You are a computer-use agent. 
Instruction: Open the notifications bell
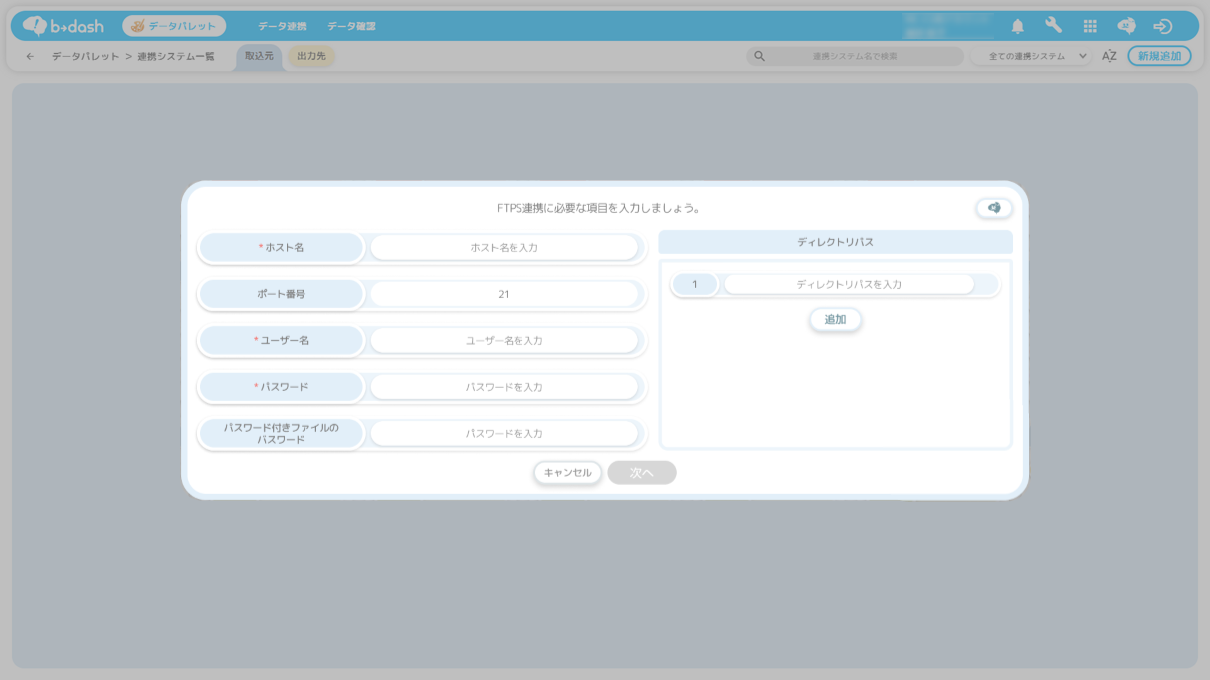coord(1017,26)
